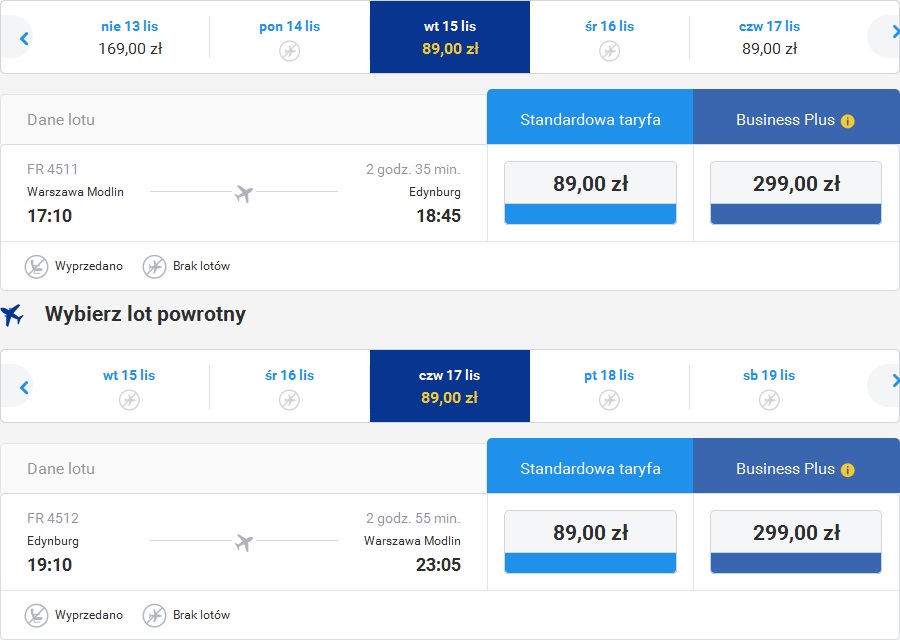Choose 299,00 zł Business Plus for FR 4512
The width and height of the screenshot is (900, 640).
coord(796,542)
